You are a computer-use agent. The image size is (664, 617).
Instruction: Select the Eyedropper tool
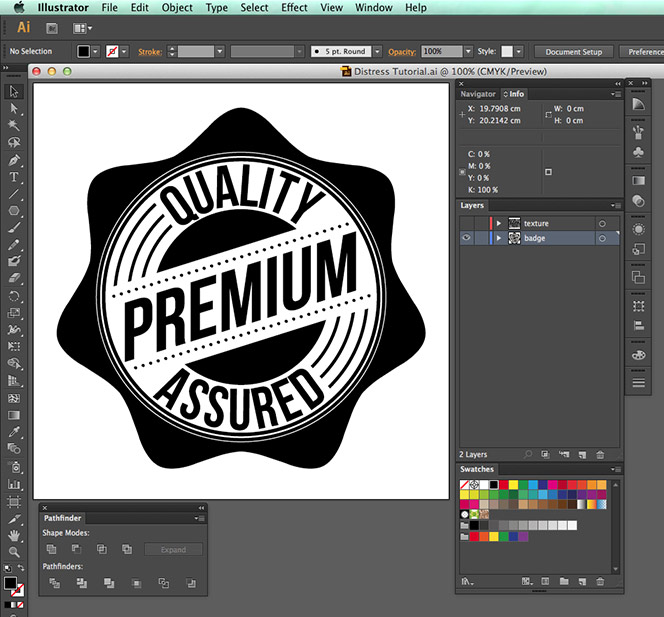(x=14, y=432)
